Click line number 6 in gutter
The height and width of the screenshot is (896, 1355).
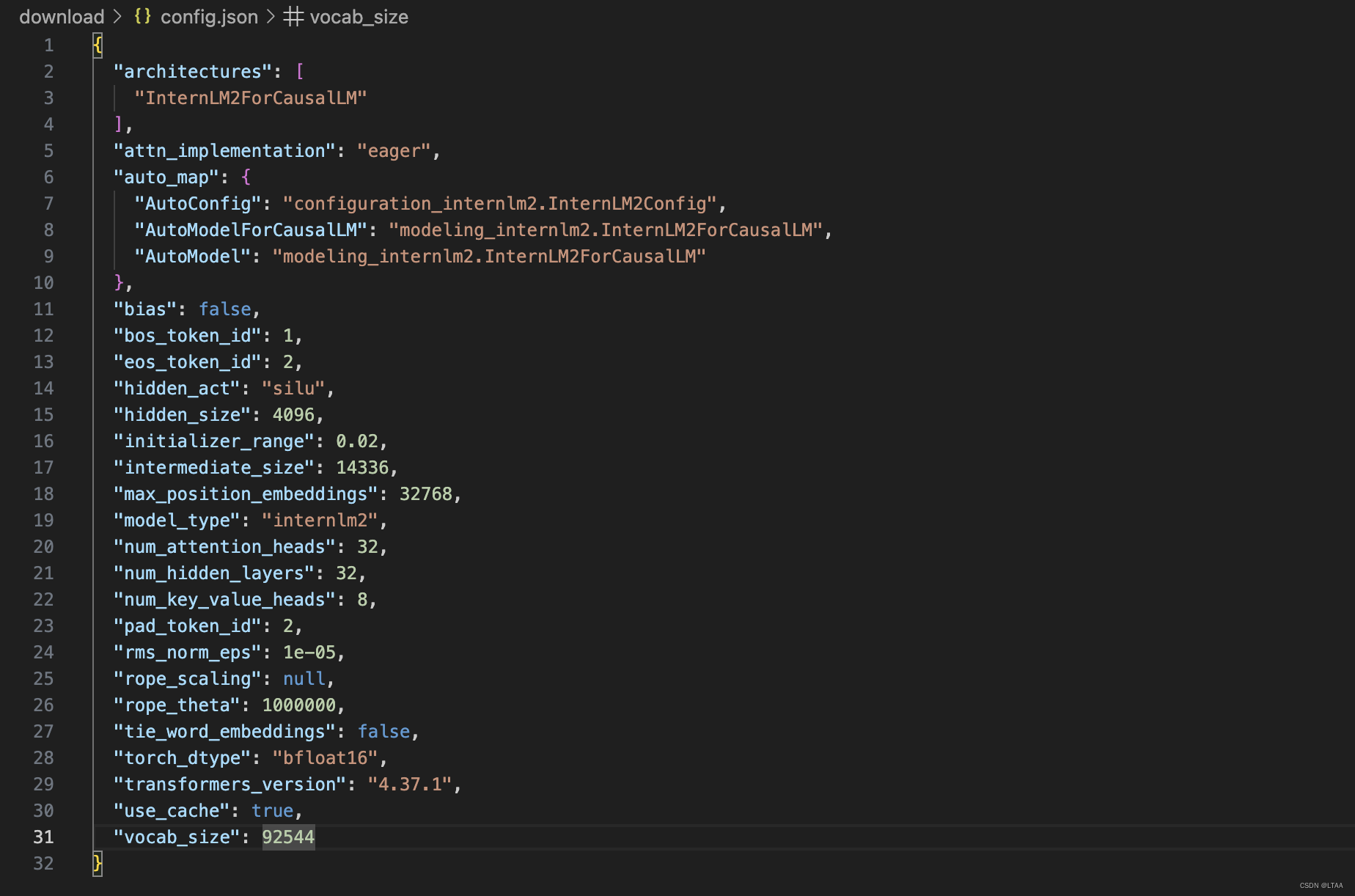[x=48, y=177]
